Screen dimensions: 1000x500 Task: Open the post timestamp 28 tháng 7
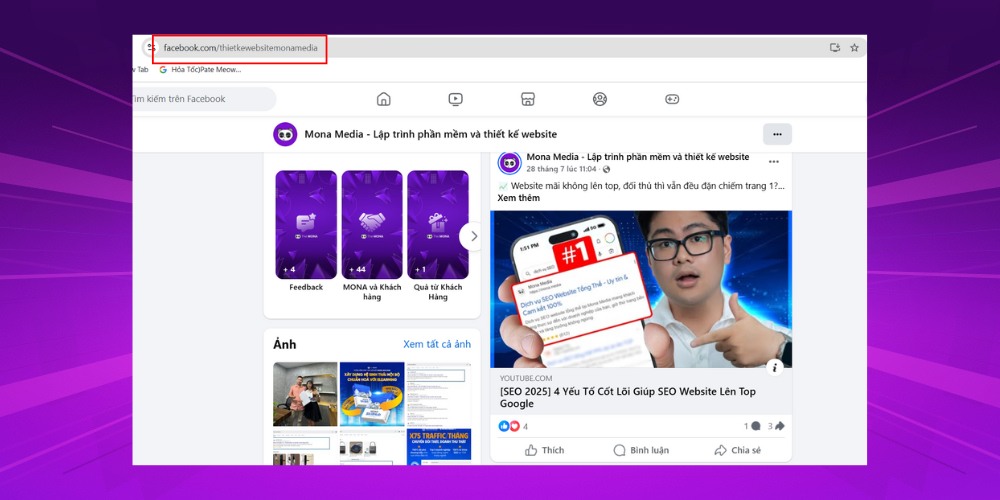(x=561, y=169)
